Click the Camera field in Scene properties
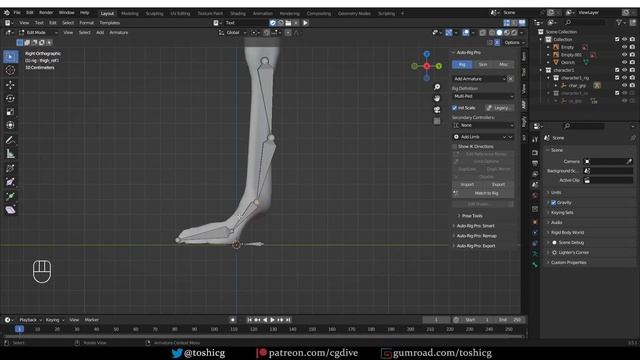 [608, 162]
